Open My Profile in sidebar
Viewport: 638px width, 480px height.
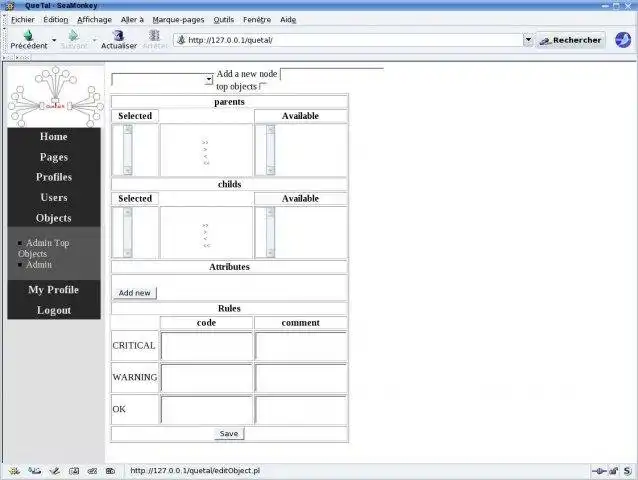pos(54,290)
